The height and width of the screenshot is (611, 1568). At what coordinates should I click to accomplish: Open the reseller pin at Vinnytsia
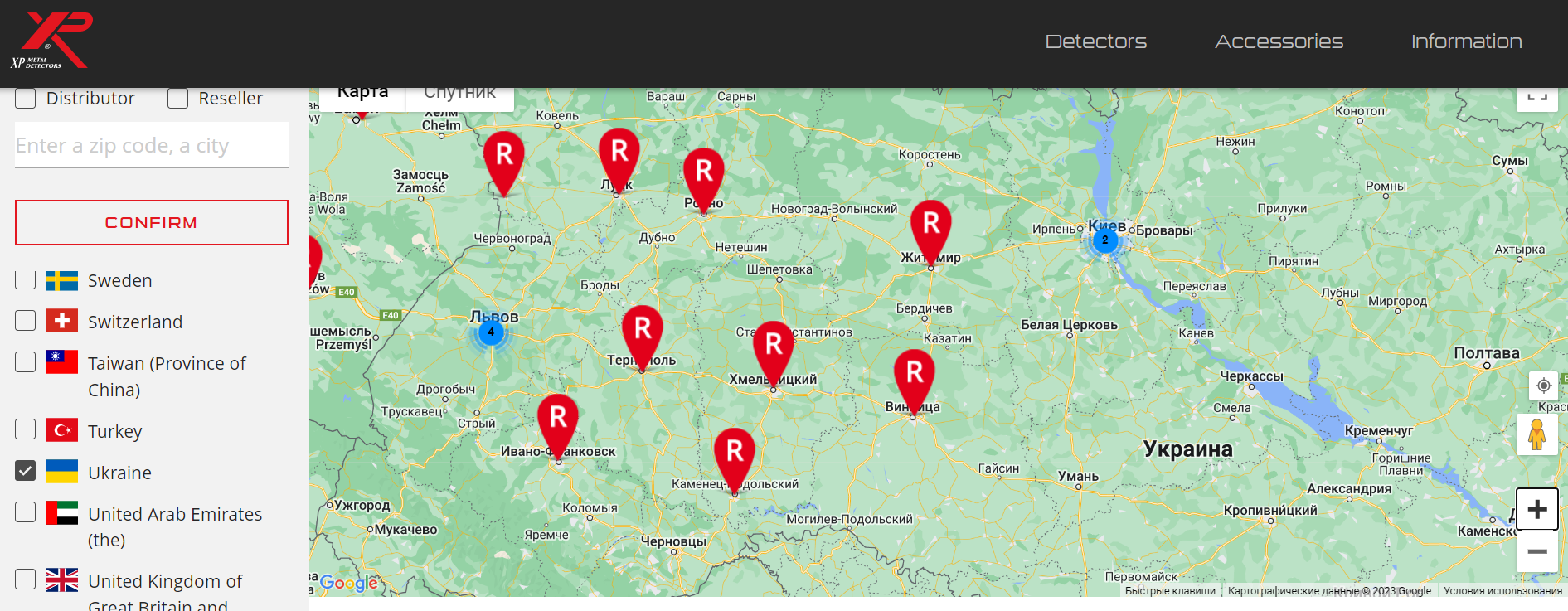click(x=915, y=382)
